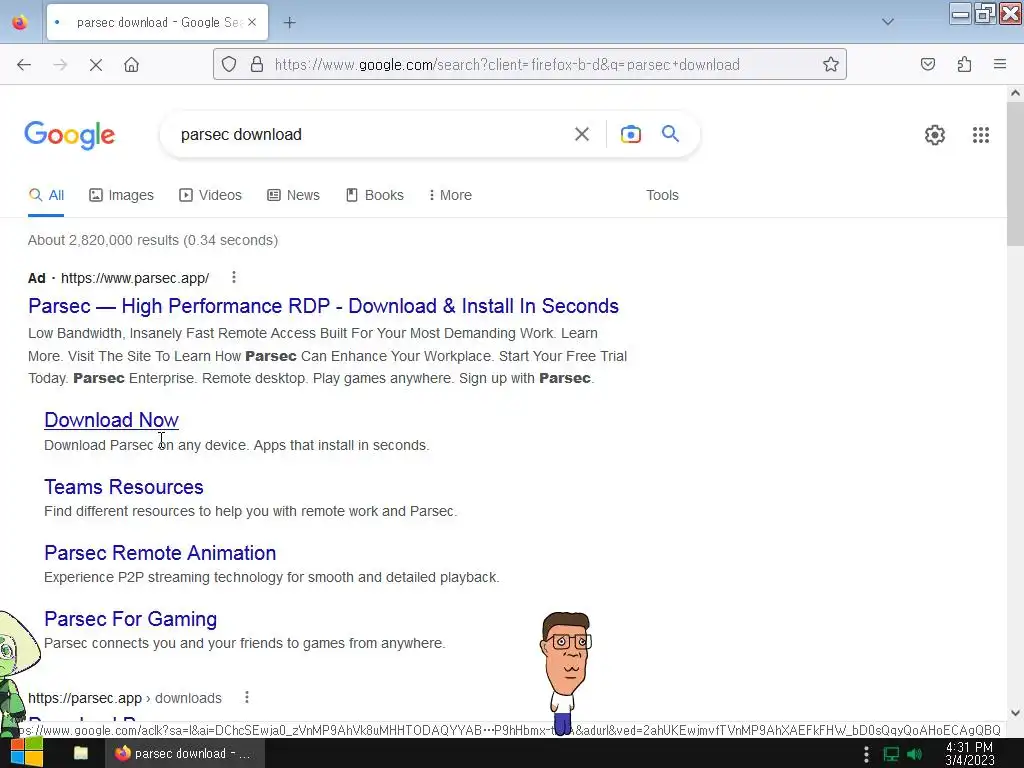Open the taskbar network status icon
The height and width of the screenshot is (768, 1024).
891,754
